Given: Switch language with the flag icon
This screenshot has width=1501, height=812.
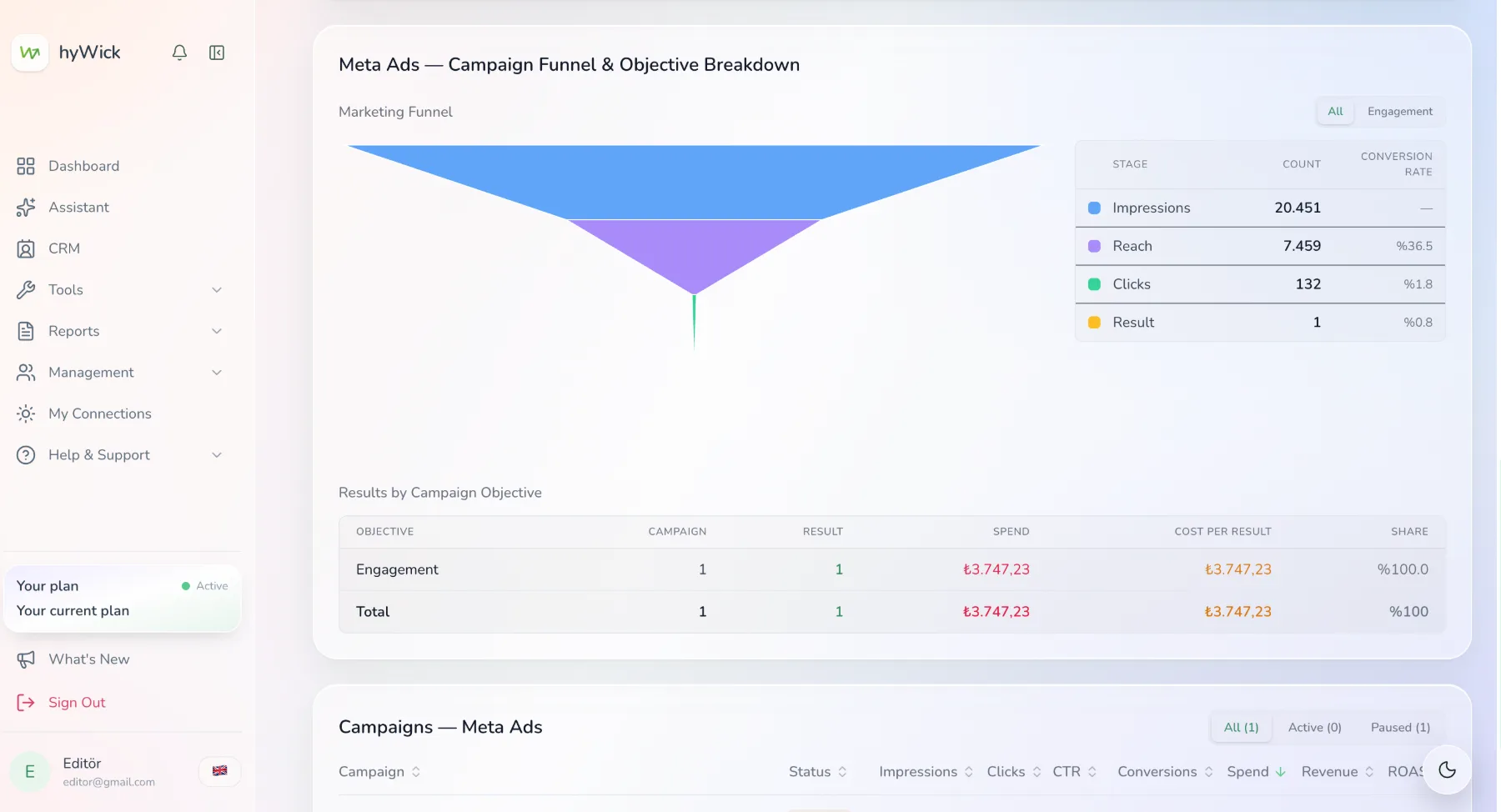Looking at the screenshot, I should (x=220, y=771).
